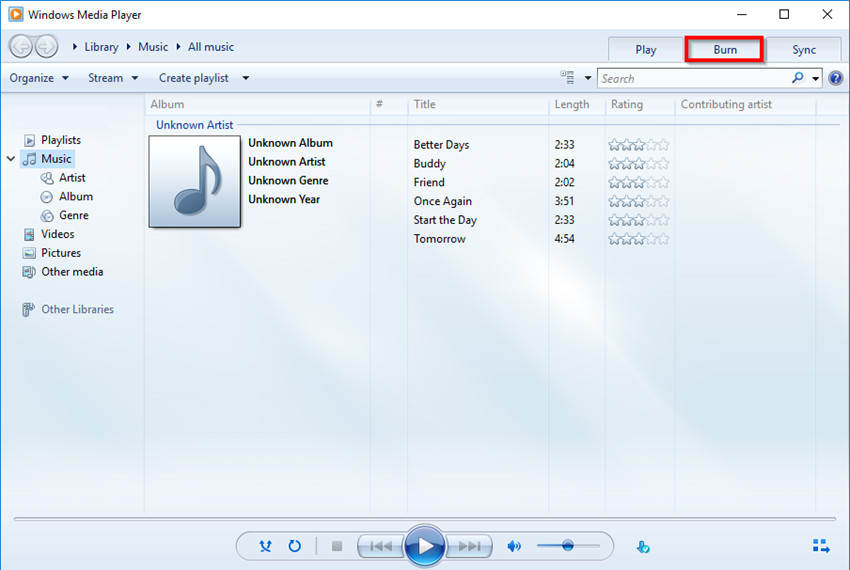Go to the previous track
The image size is (850, 570).
coord(381,546)
